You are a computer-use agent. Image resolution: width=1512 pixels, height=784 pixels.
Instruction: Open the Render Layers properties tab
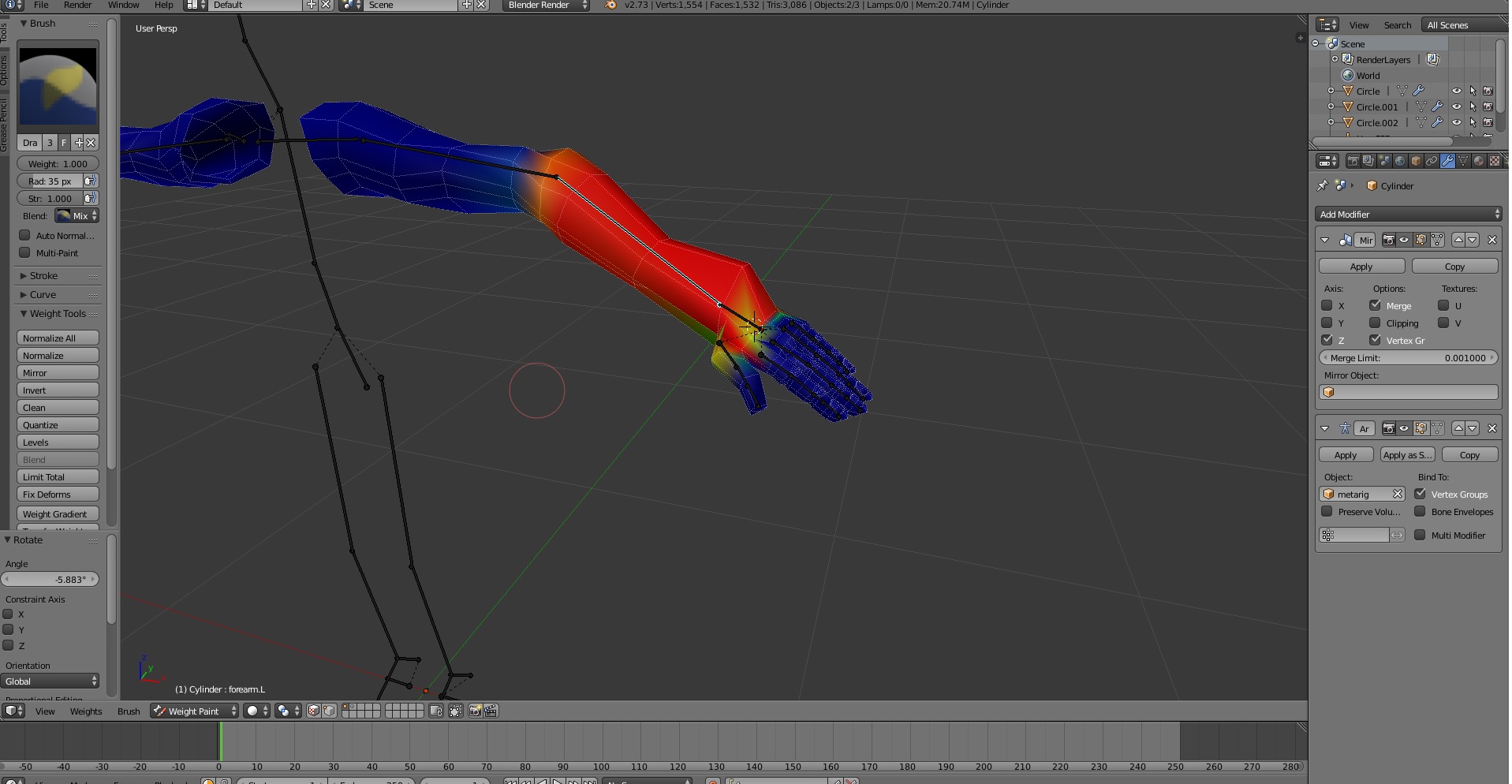click(x=1368, y=161)
